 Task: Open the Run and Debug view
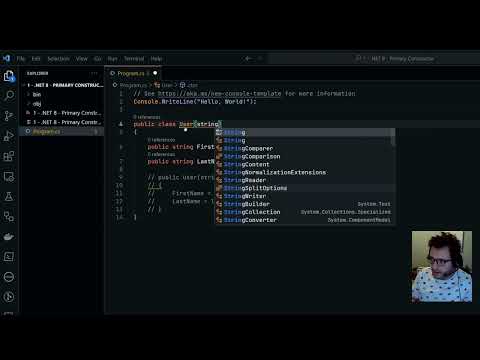[9, 136]
